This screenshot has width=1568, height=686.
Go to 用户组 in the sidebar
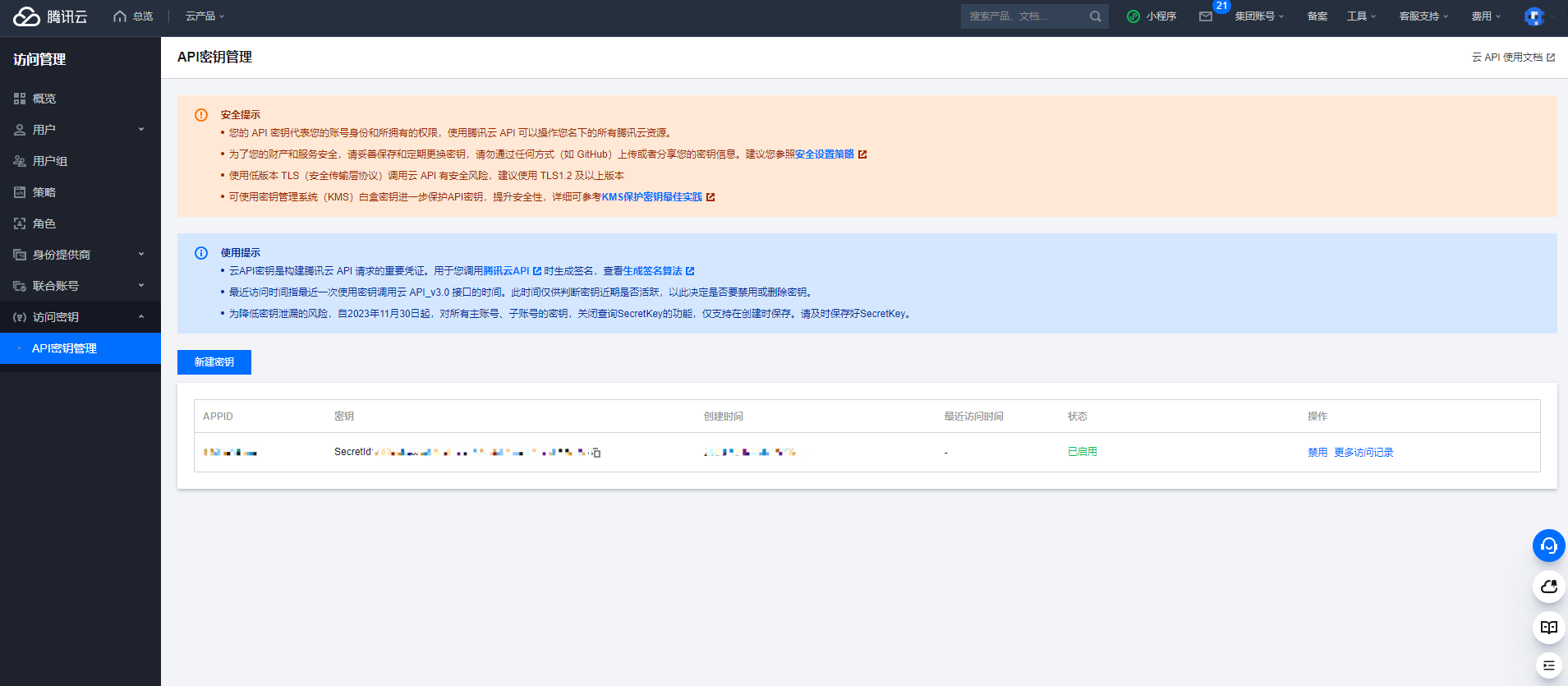tap(50, 161)
